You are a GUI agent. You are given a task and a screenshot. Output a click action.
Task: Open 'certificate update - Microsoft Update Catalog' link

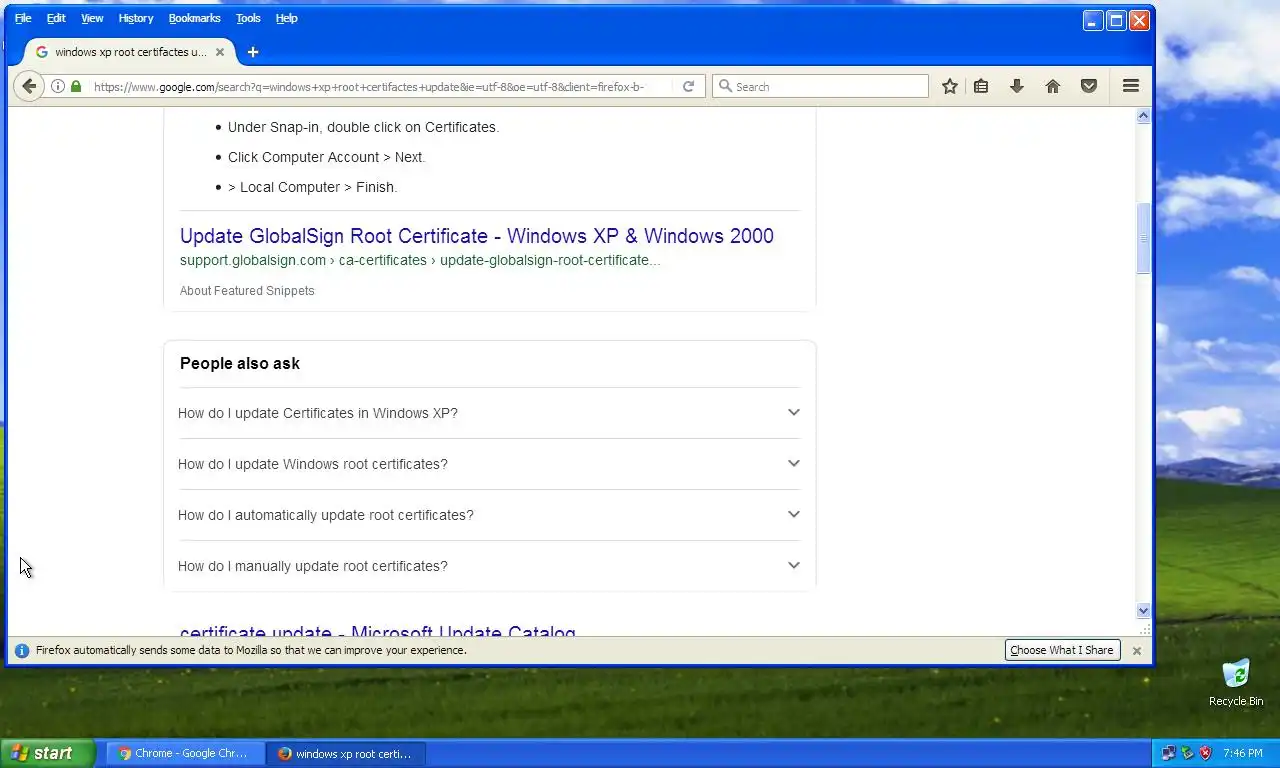pos(378,630)
